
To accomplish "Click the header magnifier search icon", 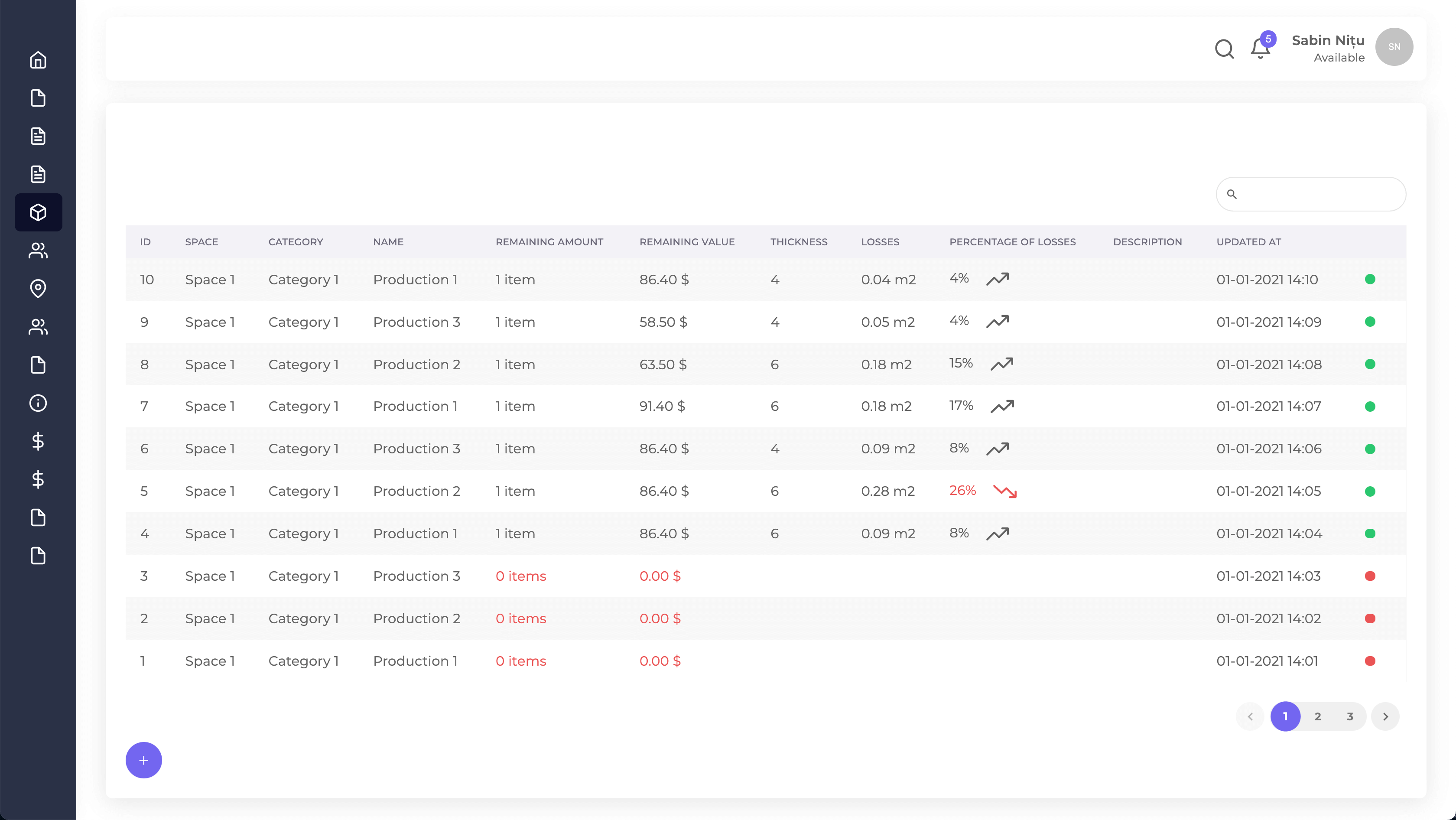I will 1224,49.
